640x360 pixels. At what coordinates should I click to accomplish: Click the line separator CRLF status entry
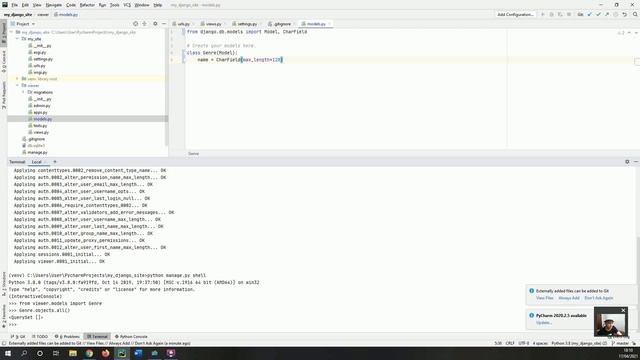[x=510, y=344]
